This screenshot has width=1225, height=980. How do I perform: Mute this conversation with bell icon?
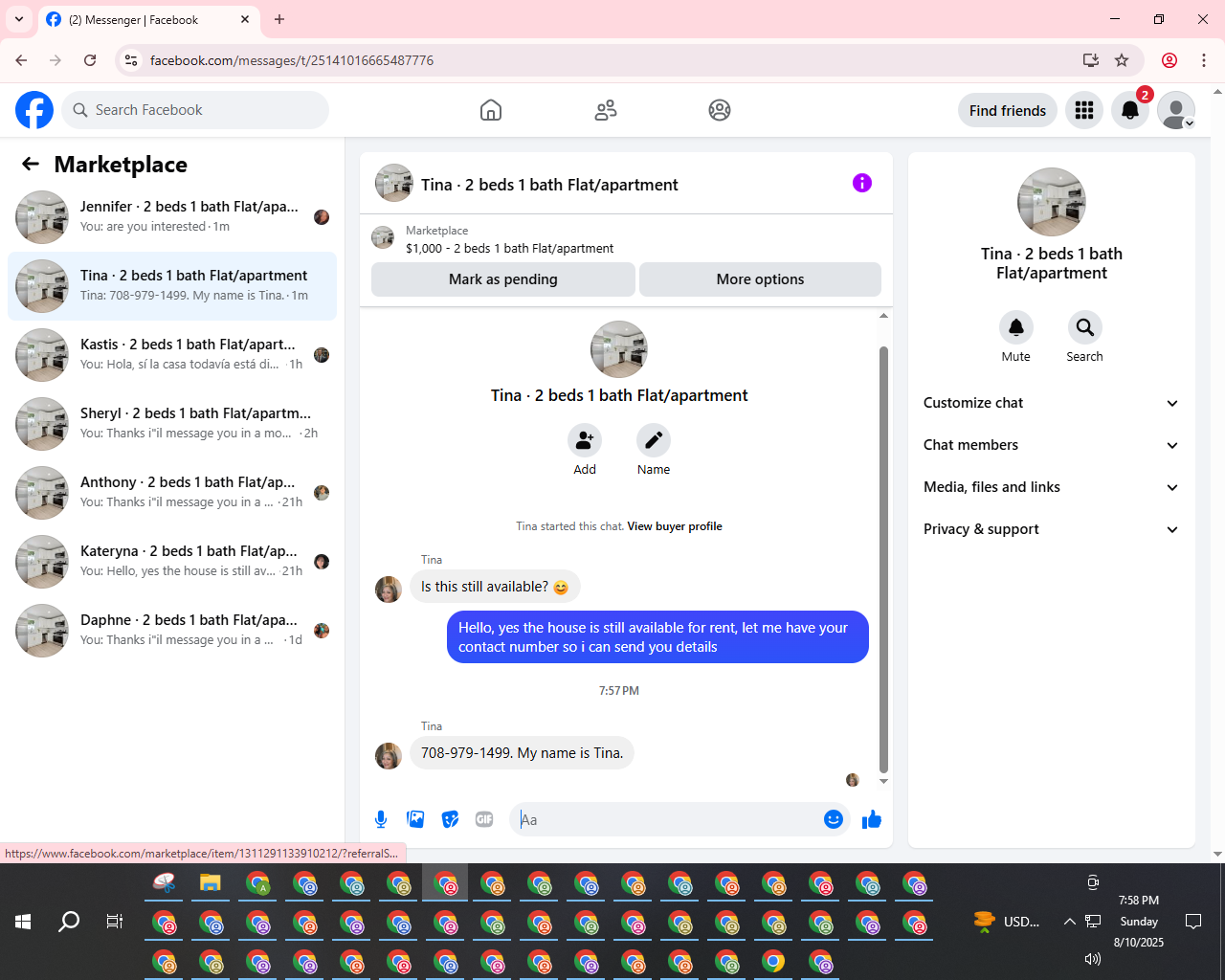coord(1016,327)
